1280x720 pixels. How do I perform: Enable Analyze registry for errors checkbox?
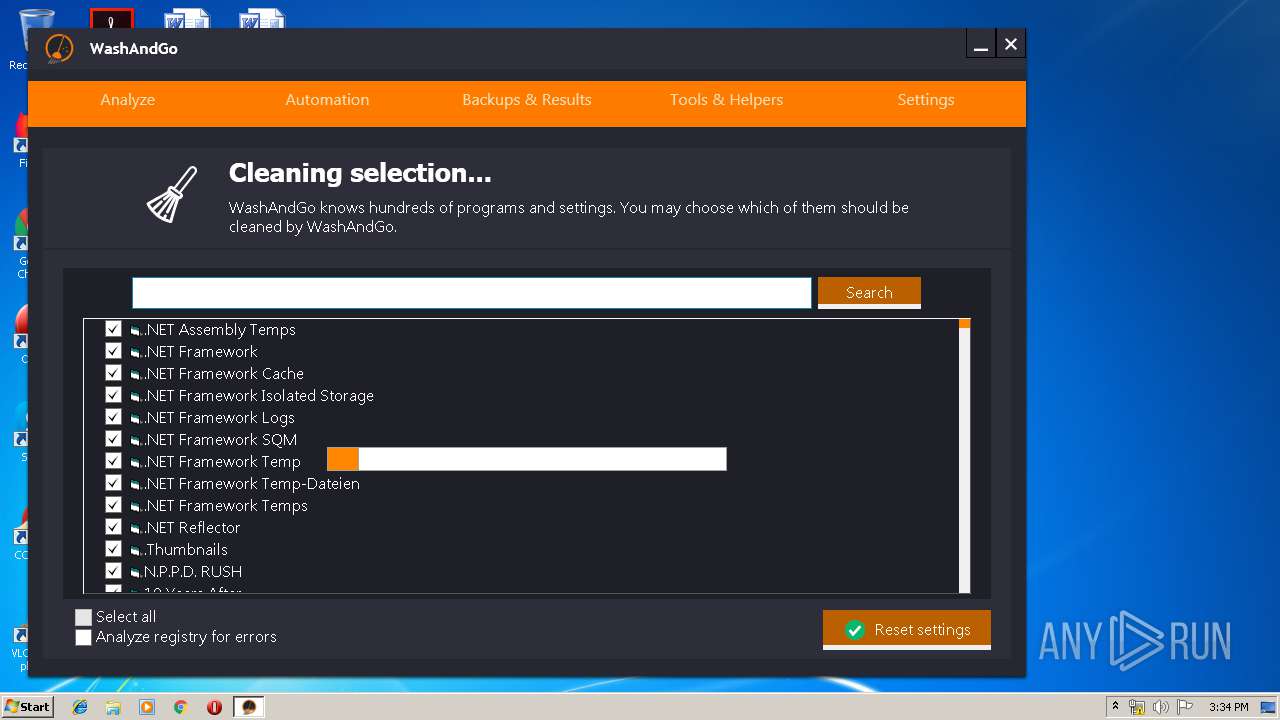(84, 637)
